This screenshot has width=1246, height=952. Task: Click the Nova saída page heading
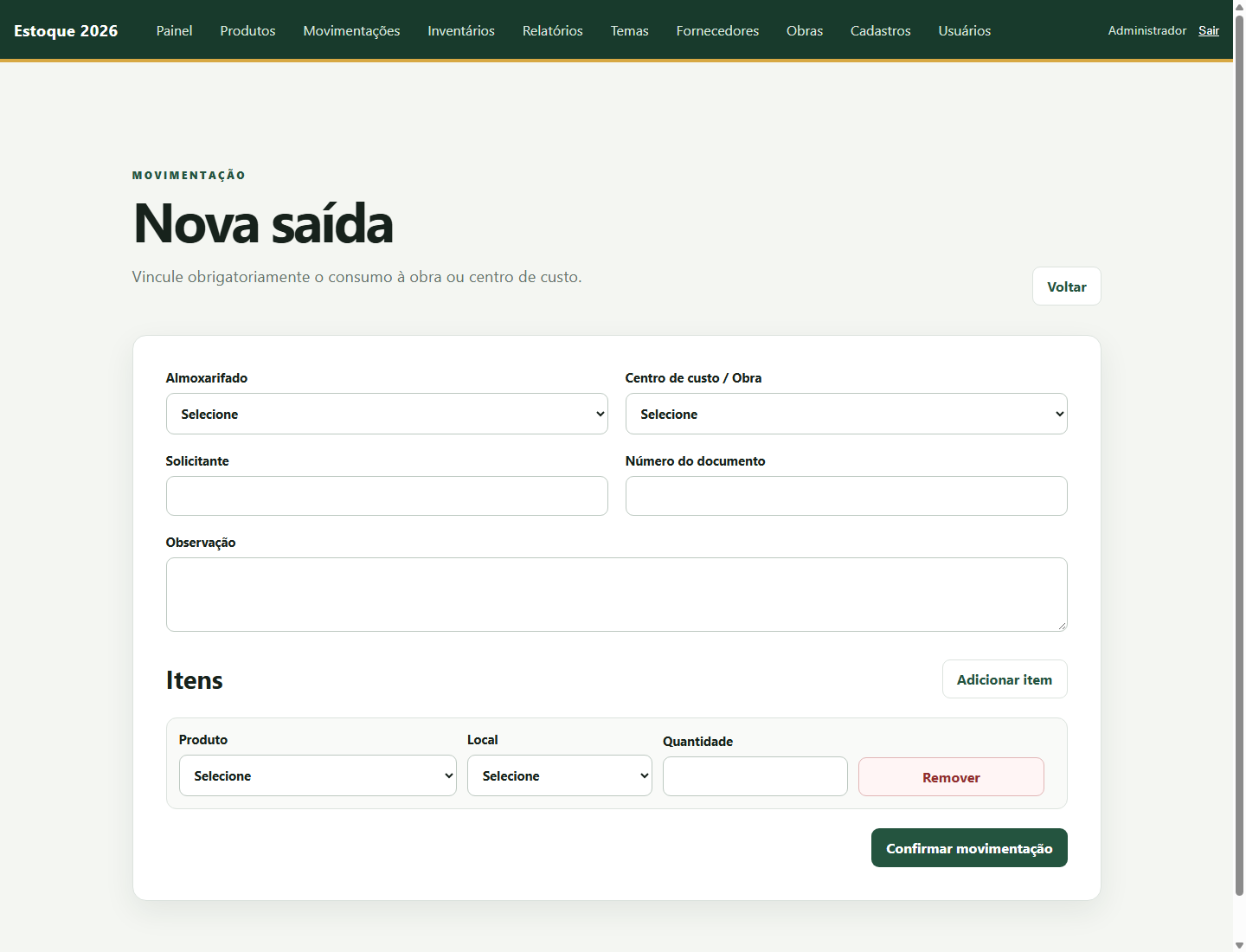(263, 223)
